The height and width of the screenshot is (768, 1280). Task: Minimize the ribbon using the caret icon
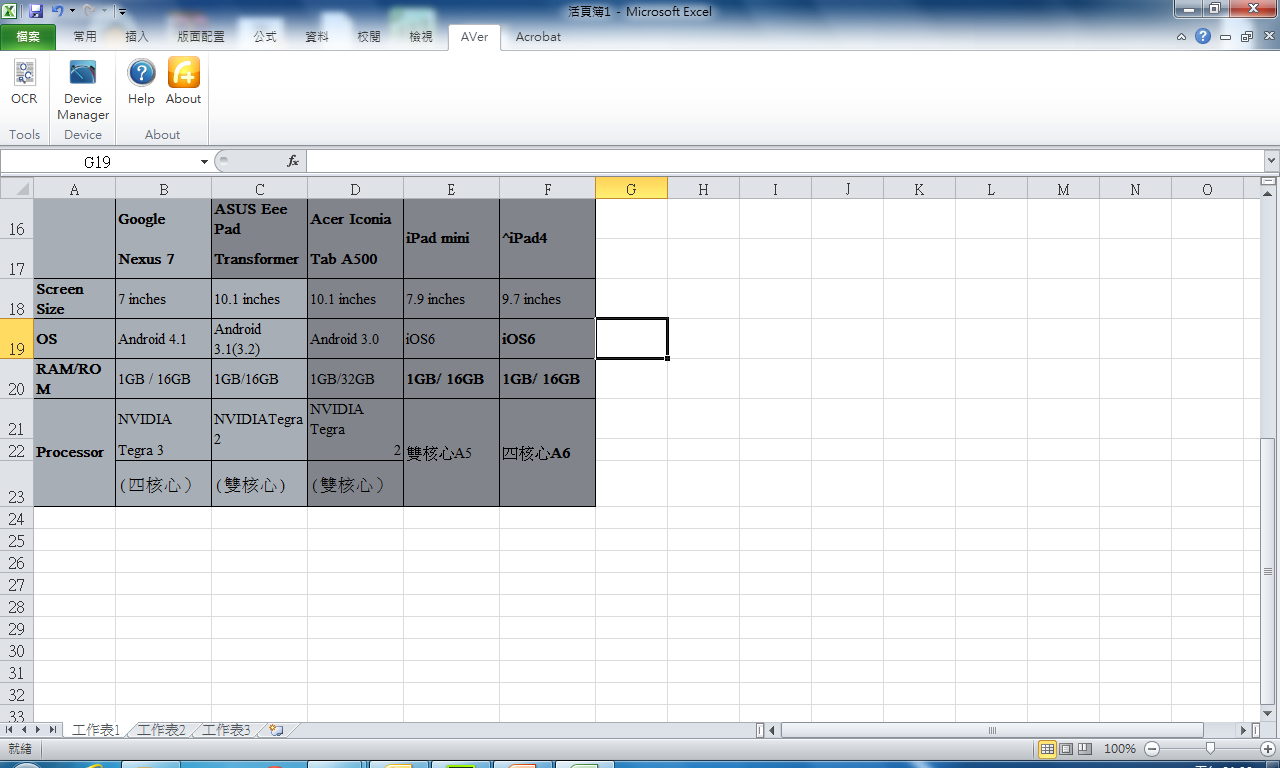[x=1181, y=37]
